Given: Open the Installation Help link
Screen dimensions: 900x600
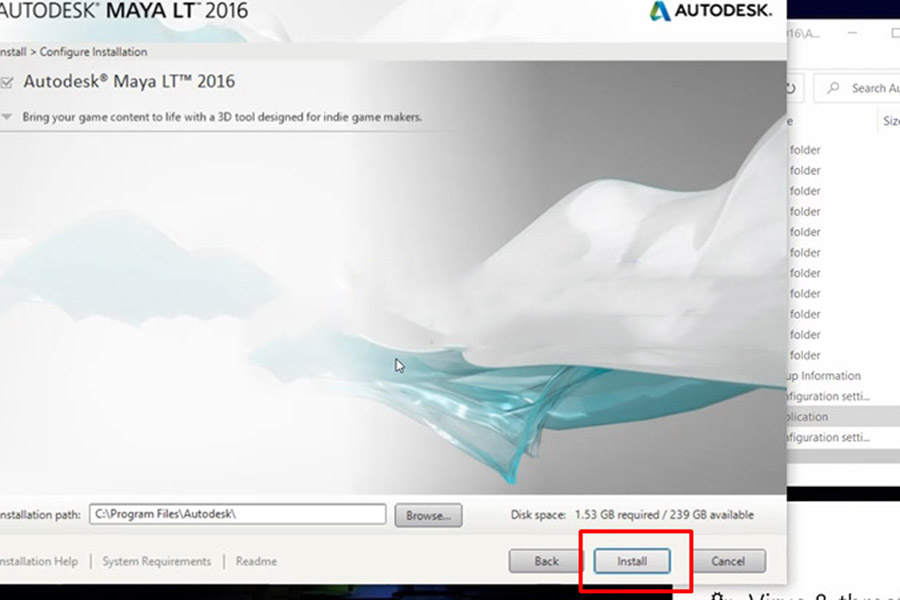Looking at the screenshot, I should point(39,561).
